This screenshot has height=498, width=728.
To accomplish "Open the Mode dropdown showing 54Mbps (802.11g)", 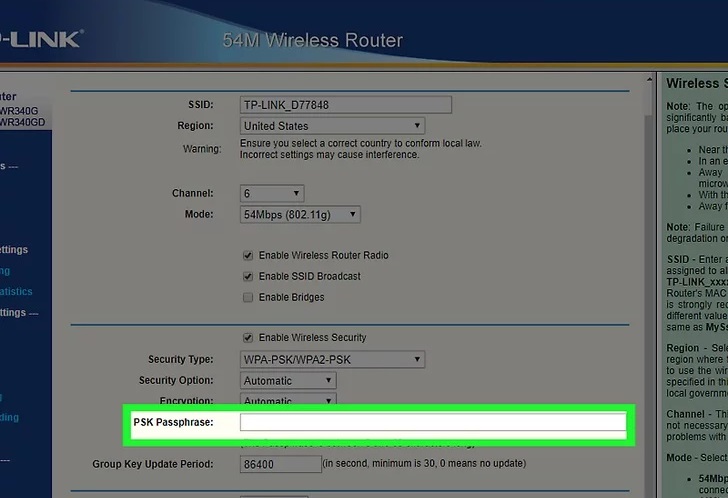I will [x=300, y=215].
